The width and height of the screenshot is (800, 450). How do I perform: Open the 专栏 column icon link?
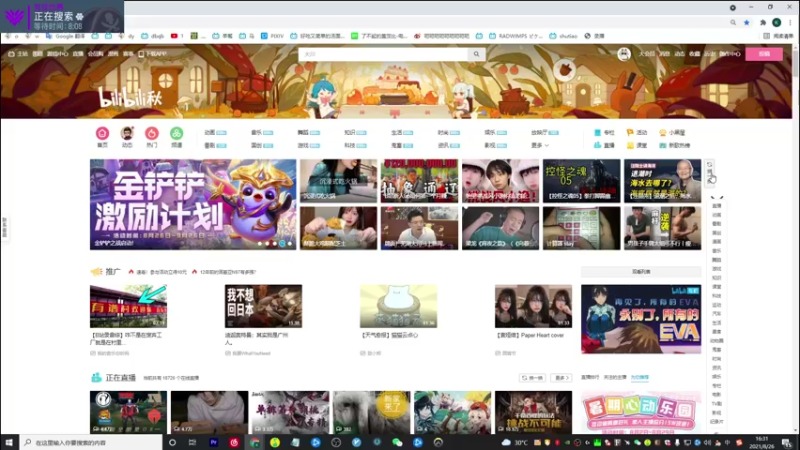[604, 132]
